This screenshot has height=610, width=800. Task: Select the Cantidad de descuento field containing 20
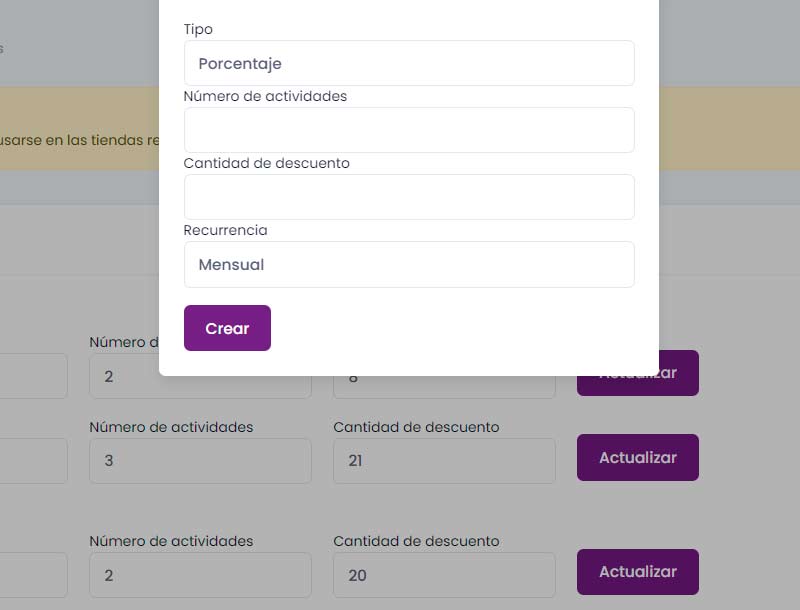[444, 575]
